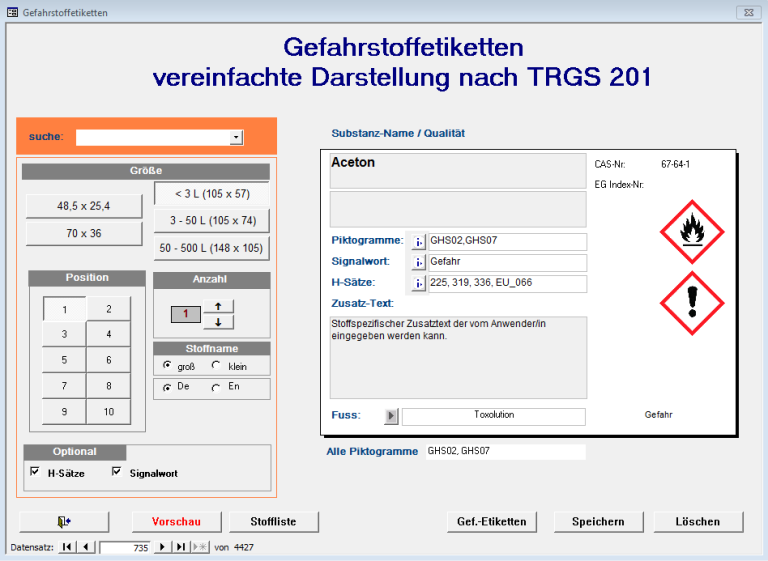This screenshot has width=768, height=561.
Task: Click the Fuss field showing Toxolution
Action: coord(494,416)
